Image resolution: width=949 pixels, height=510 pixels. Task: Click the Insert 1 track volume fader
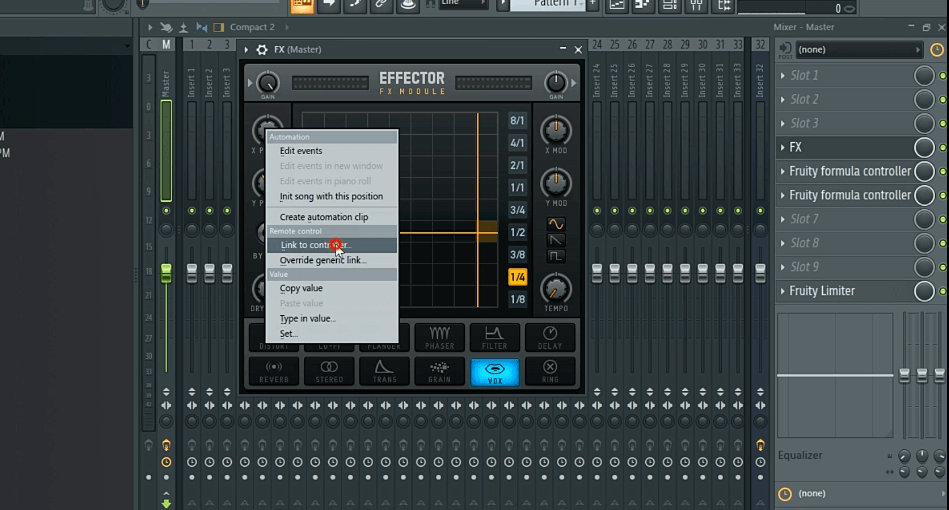point(192,273)
